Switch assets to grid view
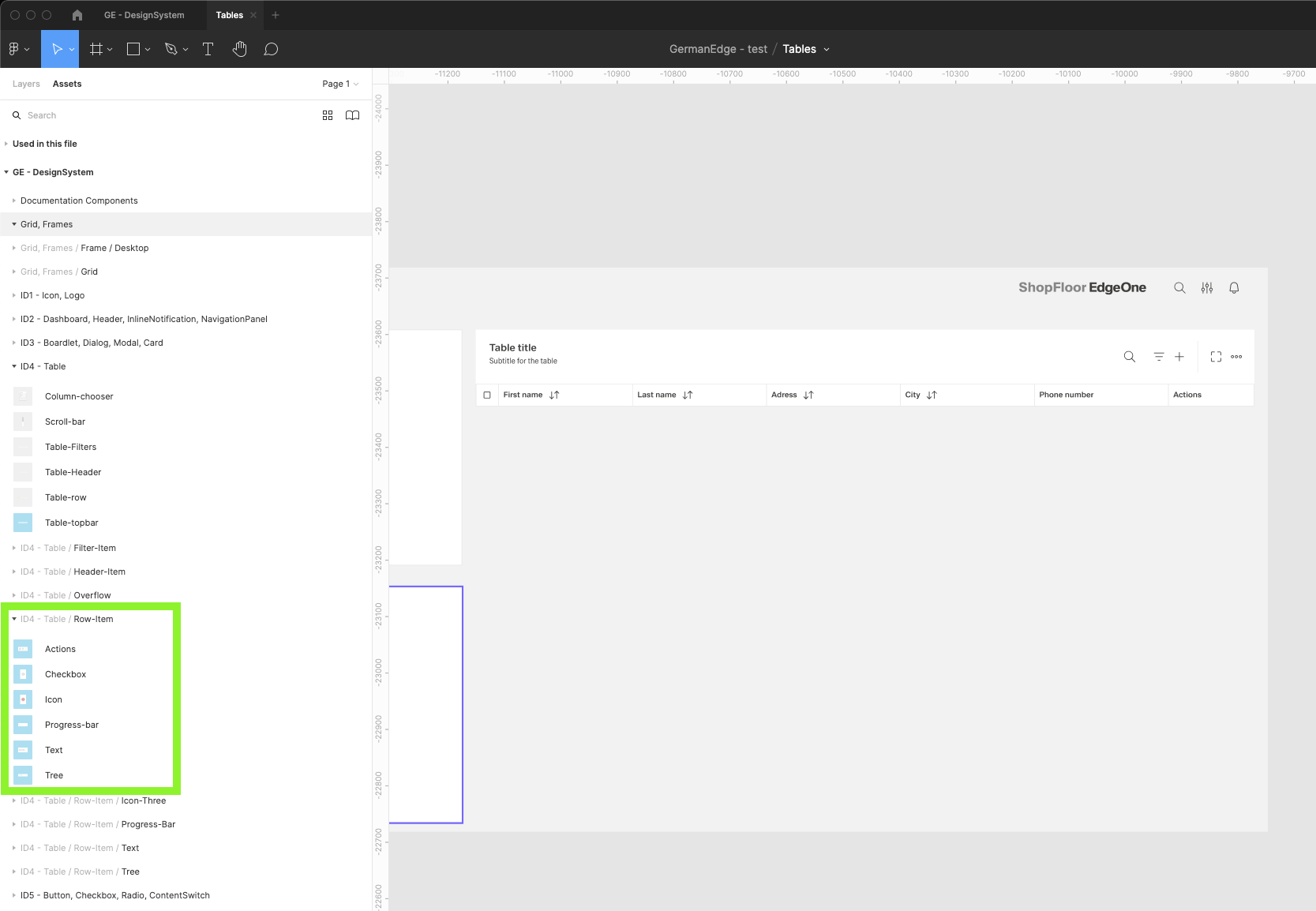The image size is (1316, 911). pyautogui.click(x=328, y=115)
